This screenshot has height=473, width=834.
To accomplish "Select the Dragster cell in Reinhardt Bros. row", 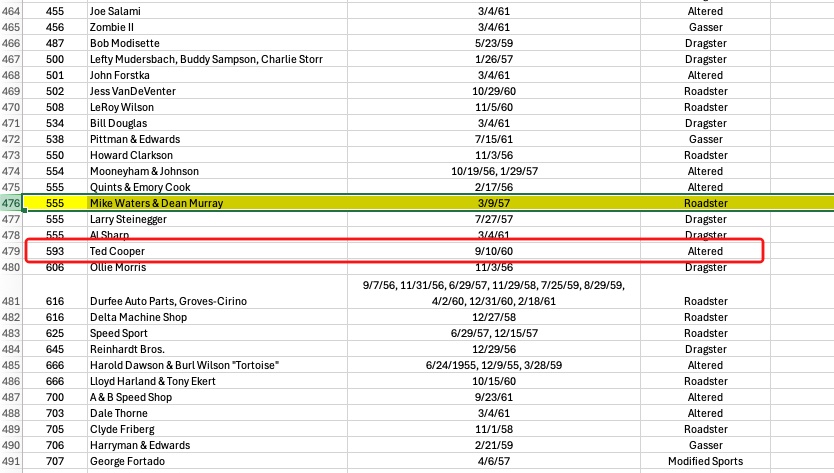I will pyautogui.click(x=705, y=349).
